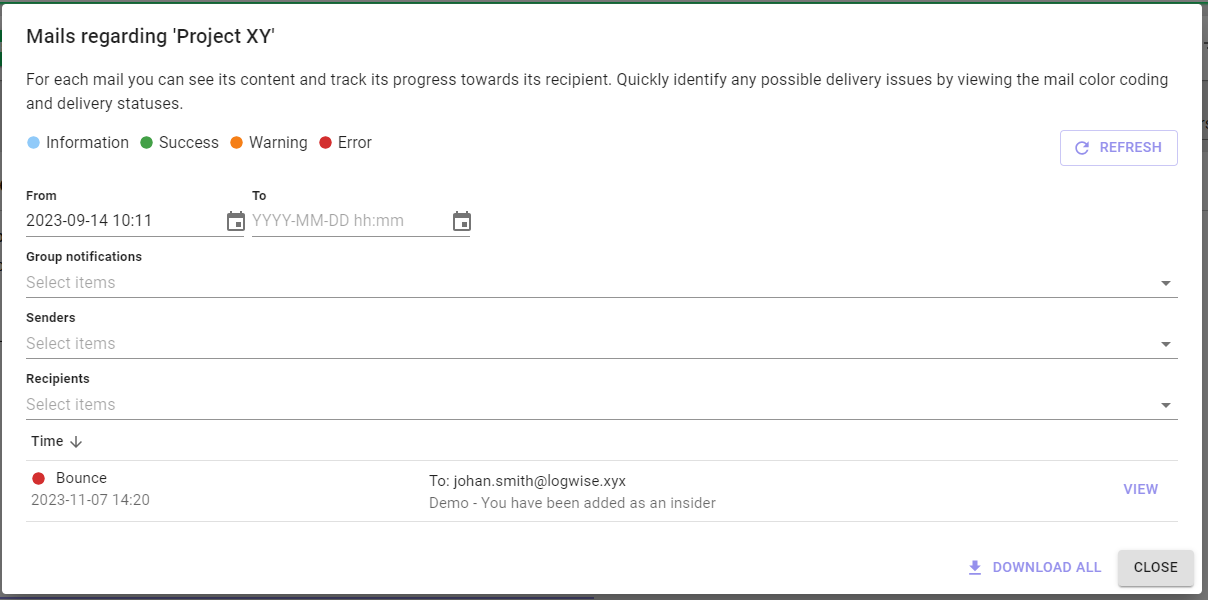Close the Mails dialog with CLOSE
The width and height of the screenshot is (1208, 600).
click(x=1156, y=567)
